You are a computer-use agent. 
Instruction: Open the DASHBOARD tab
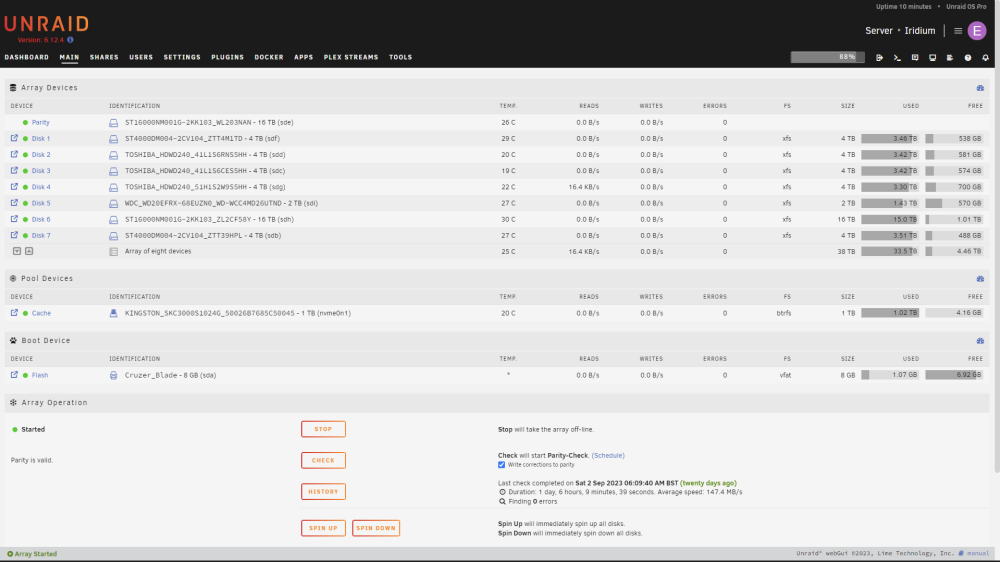[27, 57]
